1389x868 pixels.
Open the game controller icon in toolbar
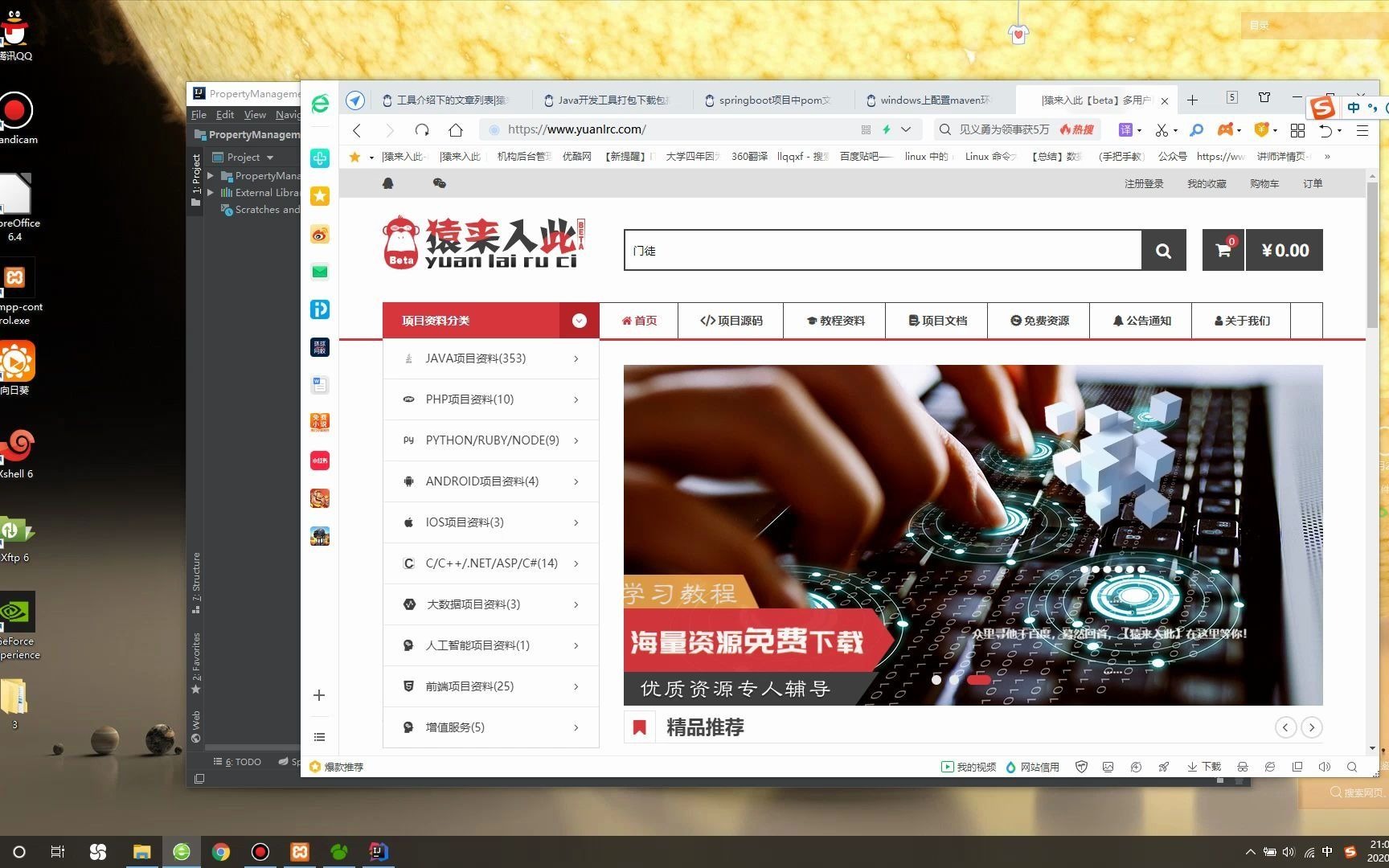tap(1226, 129)
